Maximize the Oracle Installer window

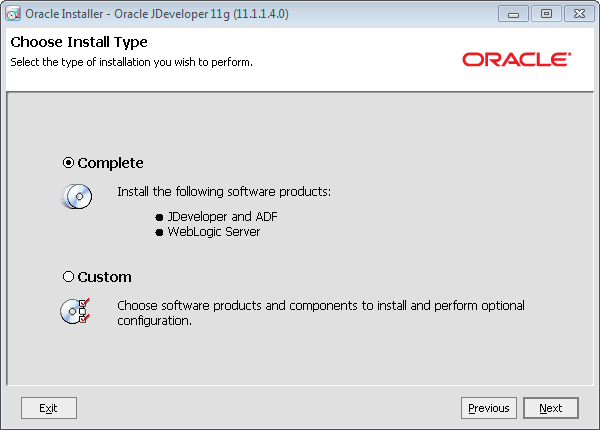[x=546, y=14]
